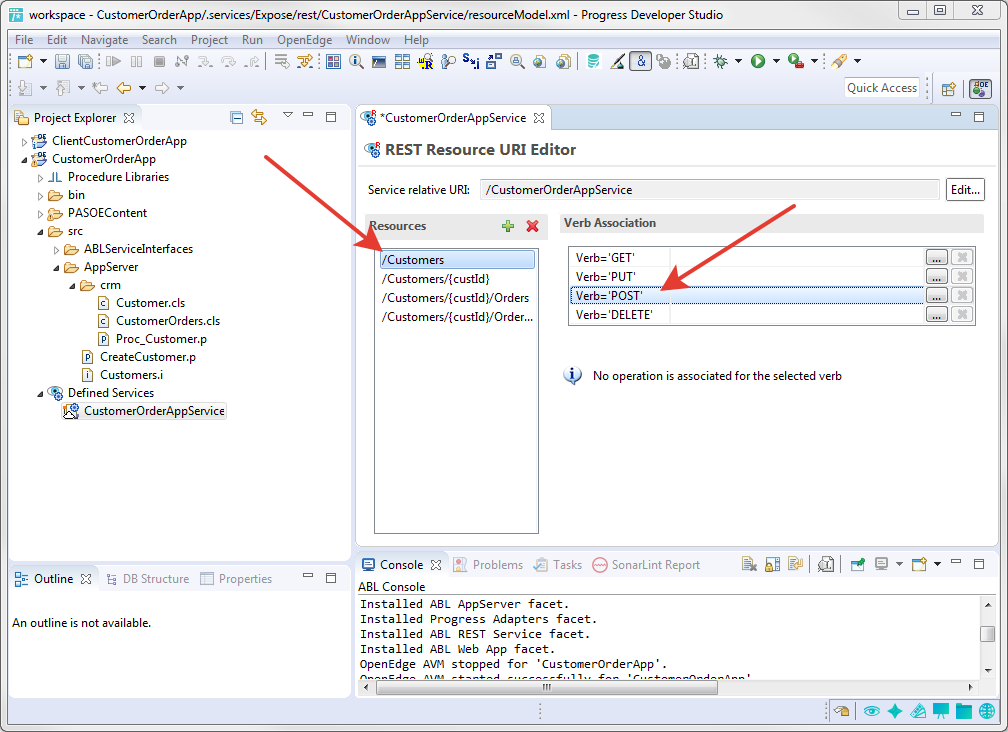Delete resource with red X icon
The image size is (1008, 732).
[x=532, y=226]
